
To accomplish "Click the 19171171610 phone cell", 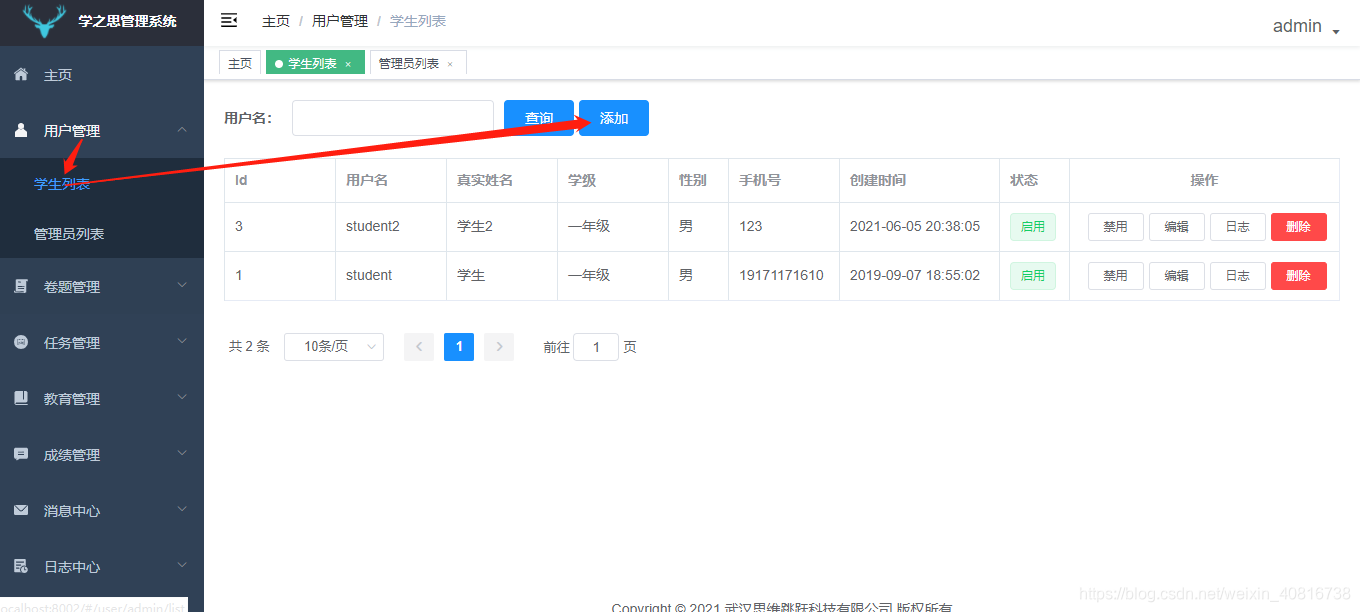I will [x=782, y=275].
